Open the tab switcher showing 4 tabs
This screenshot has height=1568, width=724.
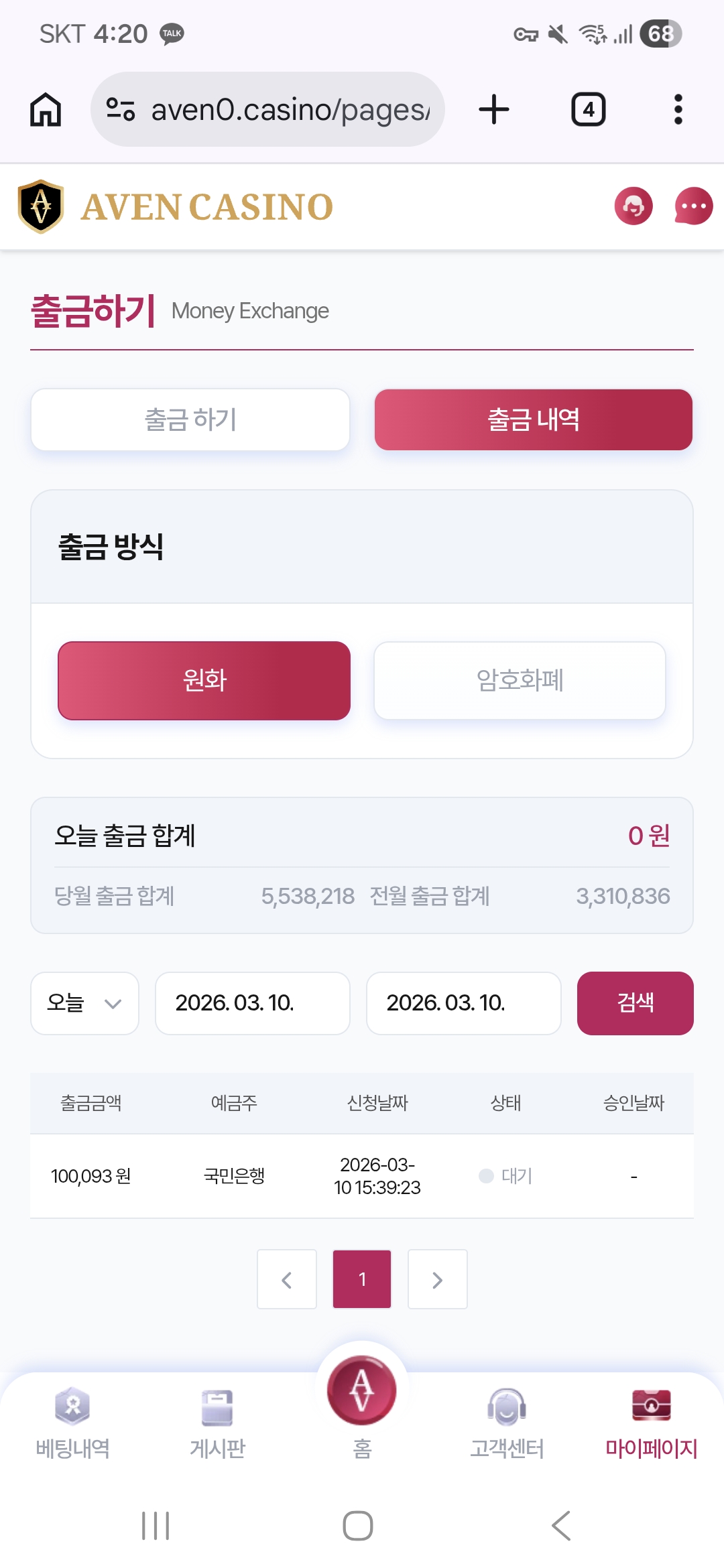coord(588,109)
